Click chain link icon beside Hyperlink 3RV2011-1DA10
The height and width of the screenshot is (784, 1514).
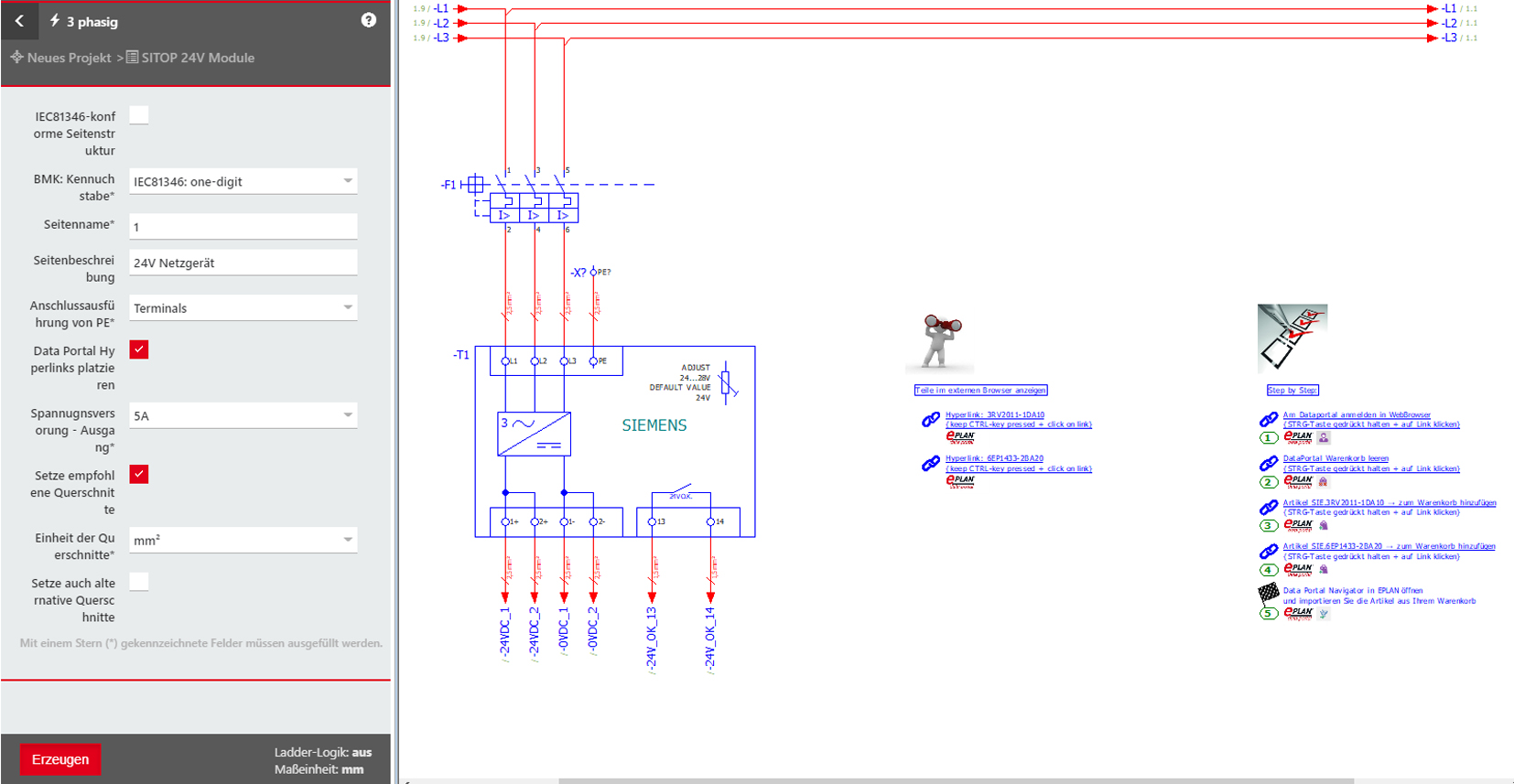pos(930,420)
